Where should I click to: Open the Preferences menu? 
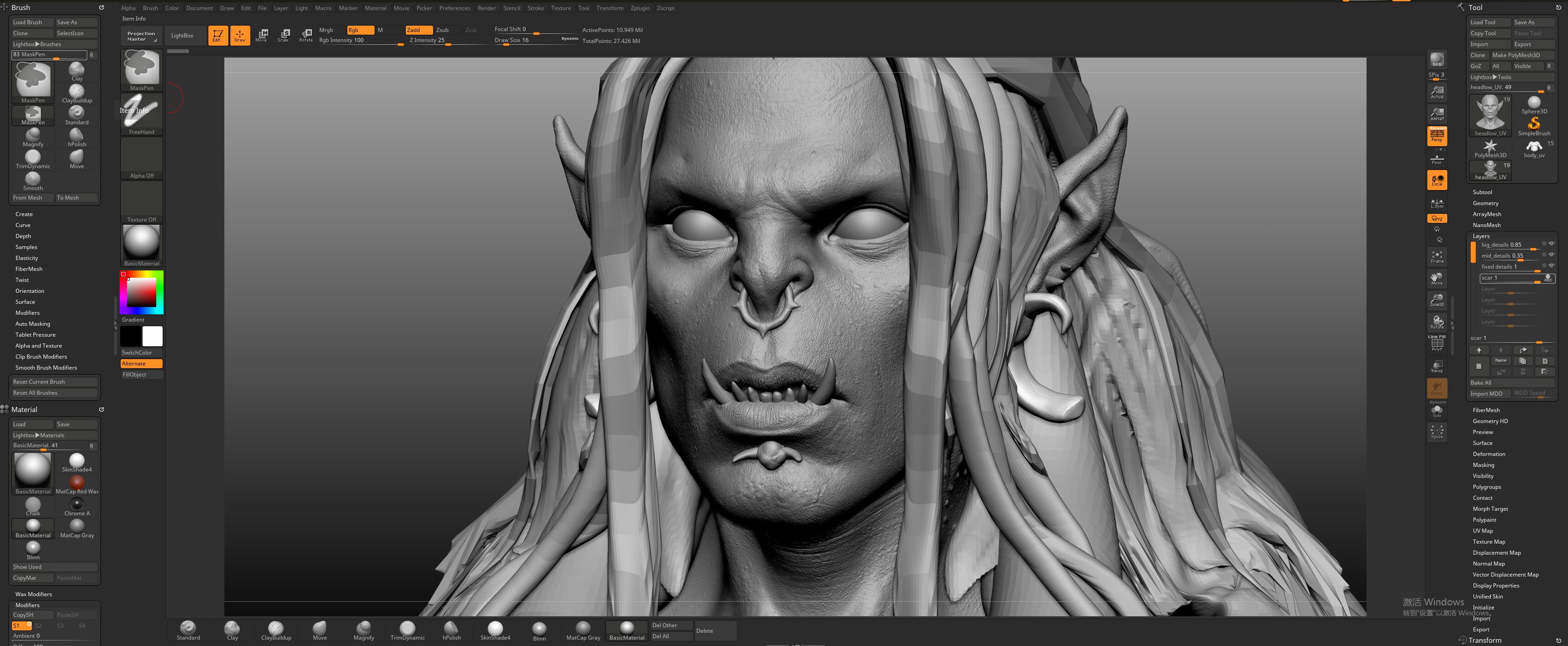(455, 8)
